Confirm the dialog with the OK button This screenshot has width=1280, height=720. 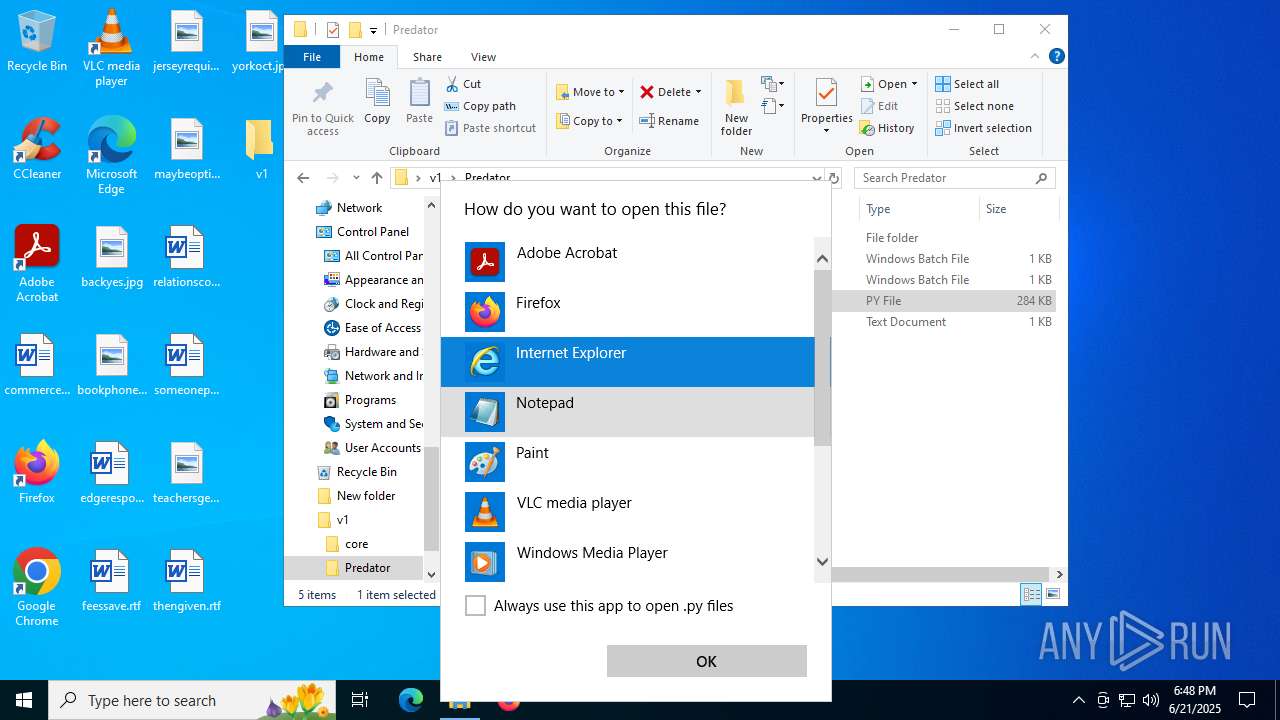pyautogui.click(x=706, y=661)
